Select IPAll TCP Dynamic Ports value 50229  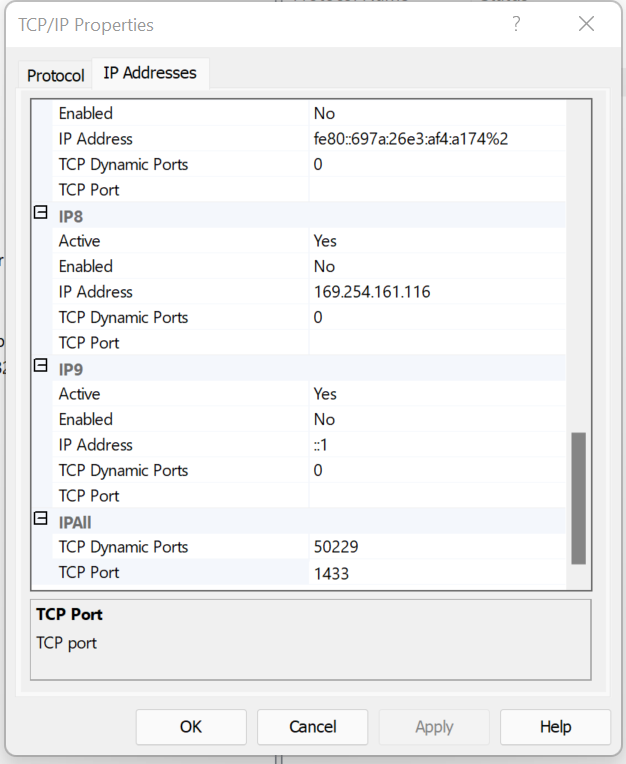click(x=436, y=547)
